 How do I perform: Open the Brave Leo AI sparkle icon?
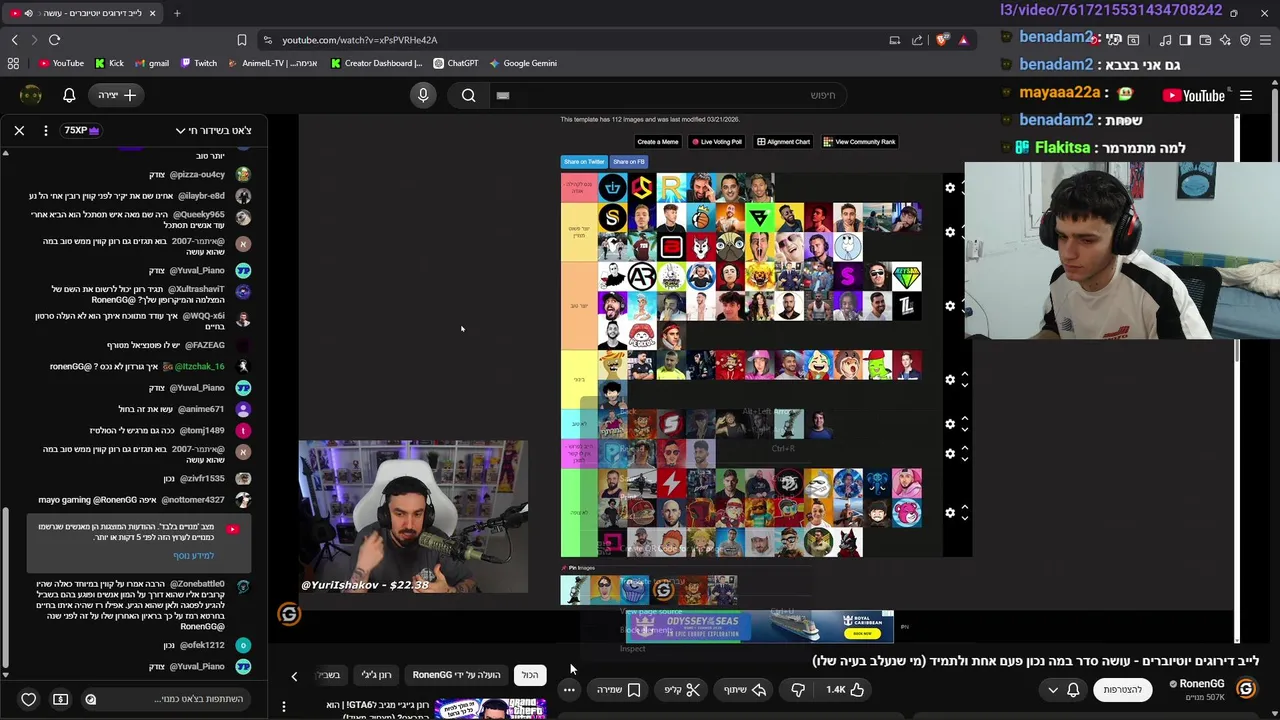[1225, 40]
